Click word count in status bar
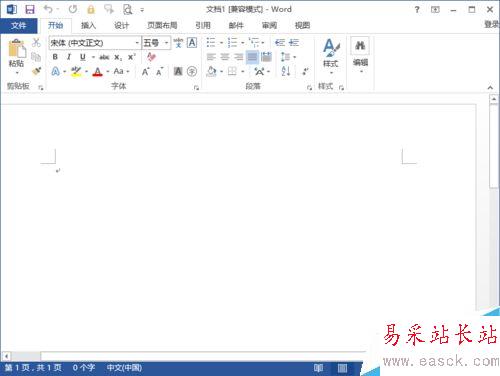This screenshot has height=376, width=500. click(84, 368)
